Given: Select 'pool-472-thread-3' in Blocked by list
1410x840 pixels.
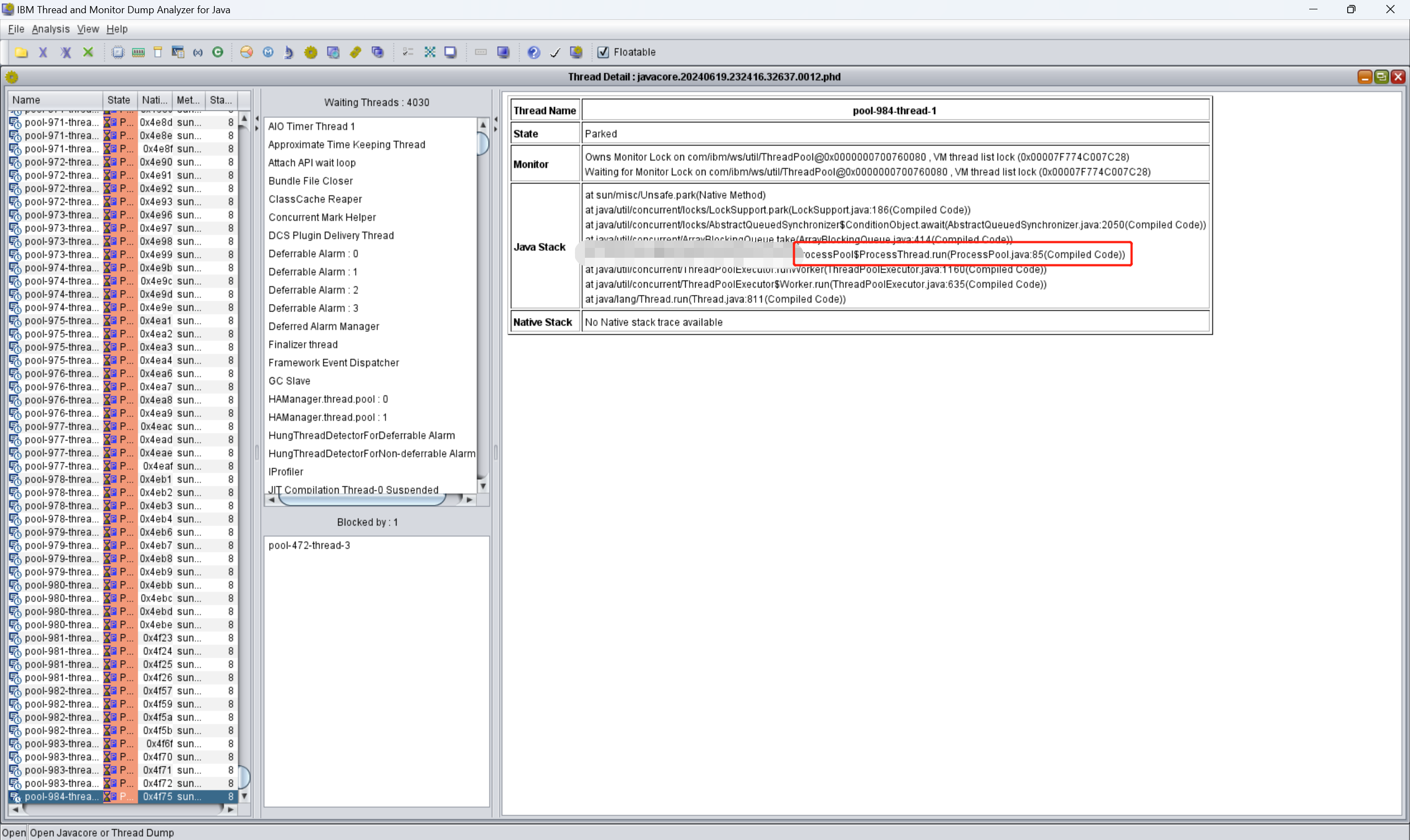Looking at the screenshot, I should point(376,546).
